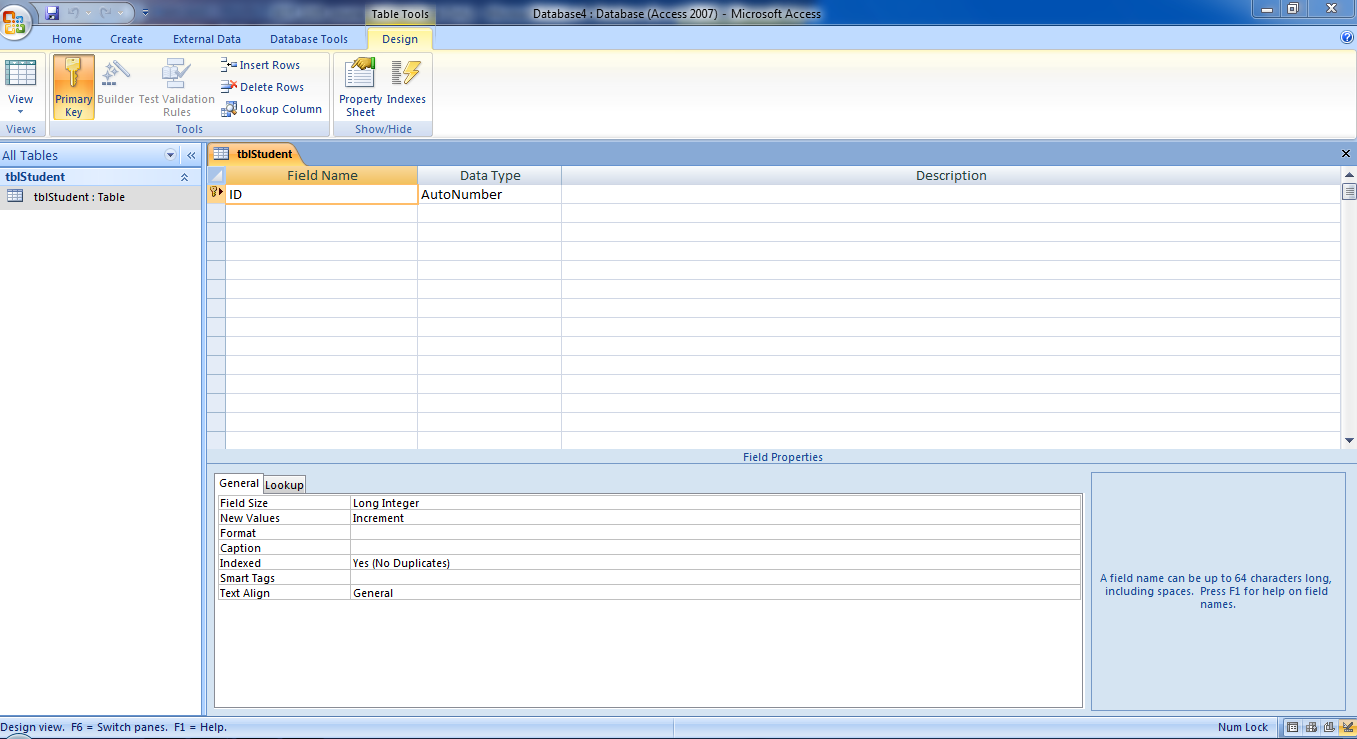Switch to the Create ribbon tab
Image resolution: width=1357 pixels, height=739 pixels.
[x=126, y=38]
